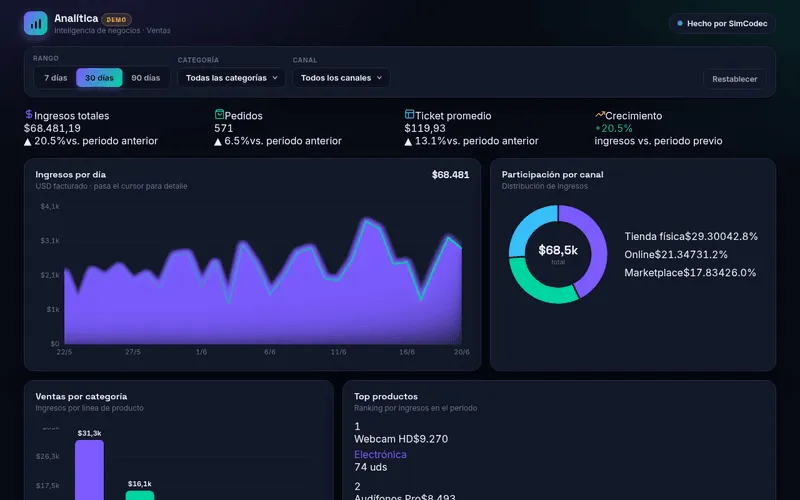The width and height of the screenshot is (800, 500).
Task: Click the DEMO badge
Action: (116, 19)
